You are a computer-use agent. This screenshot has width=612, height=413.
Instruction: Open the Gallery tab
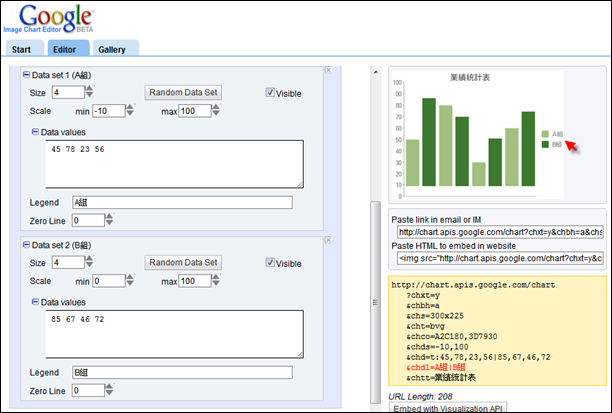[x=116, y=48]
